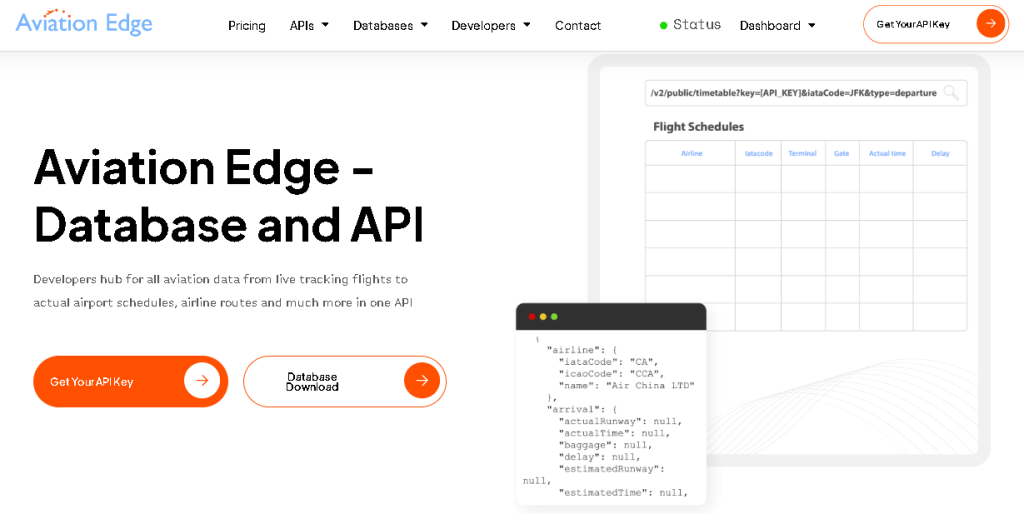Click the timetable URL search field
The image size is (1024, 514).
[x=806, y=93]
